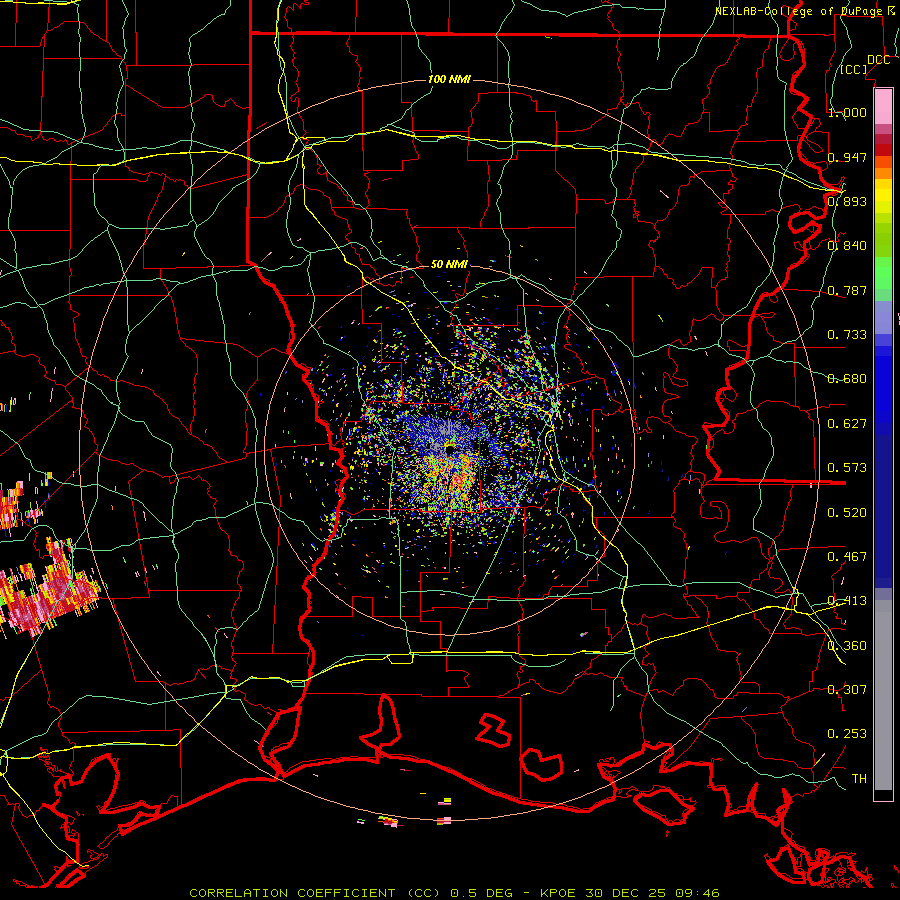Pick the lavender segment near 0.733
Viewport: 900px width, 900px height.
point(883,318)
